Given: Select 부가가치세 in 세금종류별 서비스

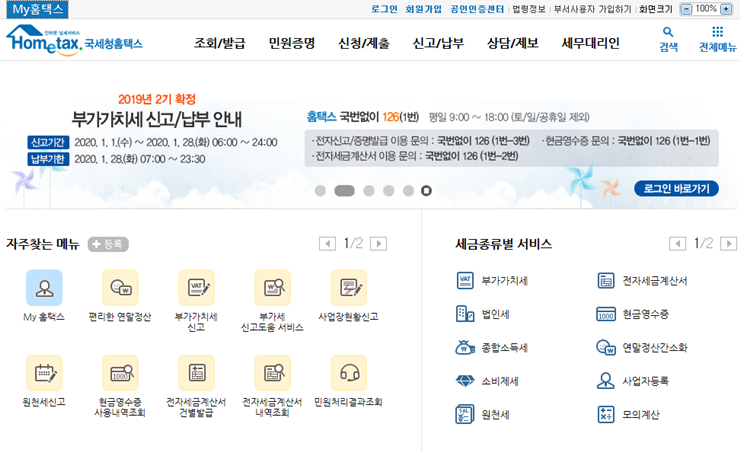Looking at the screenshot, I should tap(492, 281).
